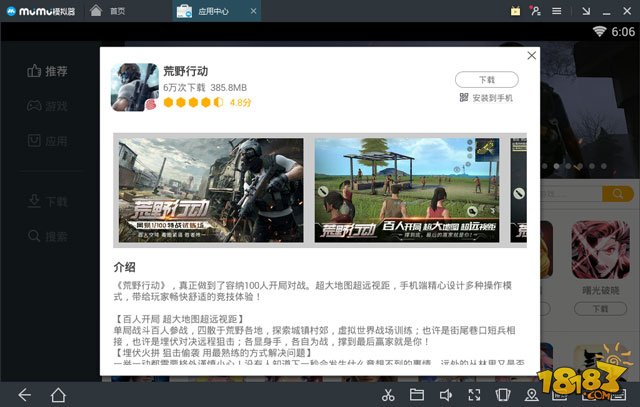640x407 pixels.
Task: Close the 荒野行动 detail dialog
Action: (531, 55)
